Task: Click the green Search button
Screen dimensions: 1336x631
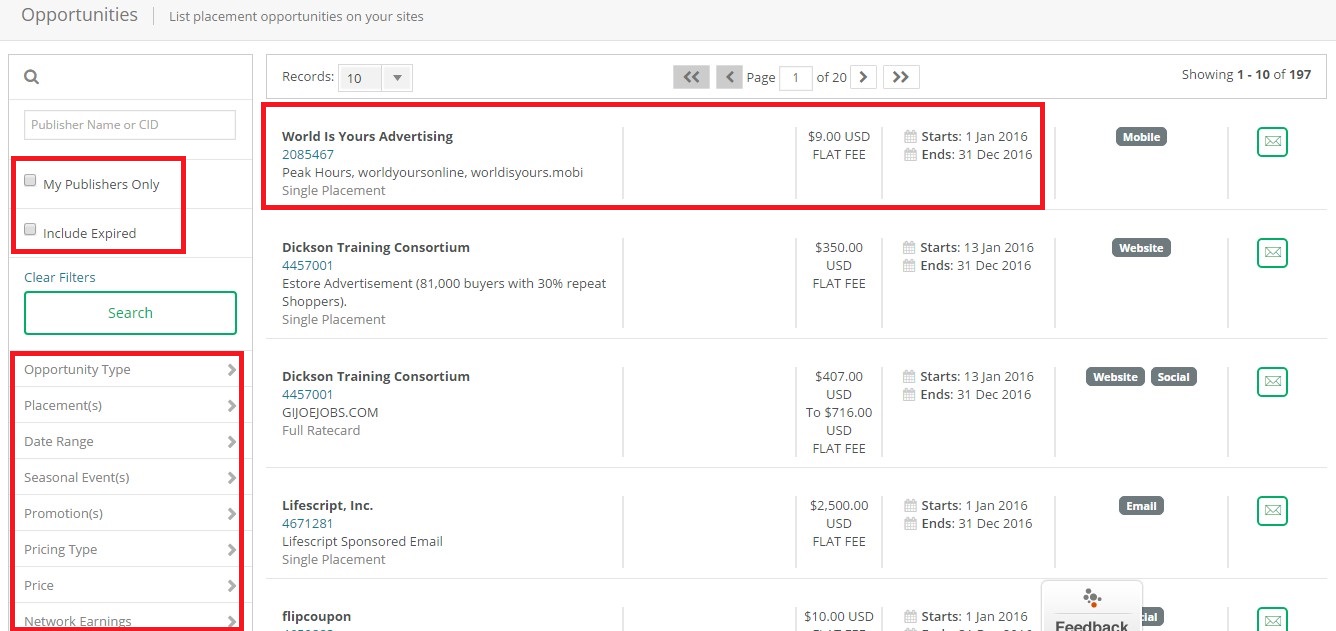Action: 130,313
